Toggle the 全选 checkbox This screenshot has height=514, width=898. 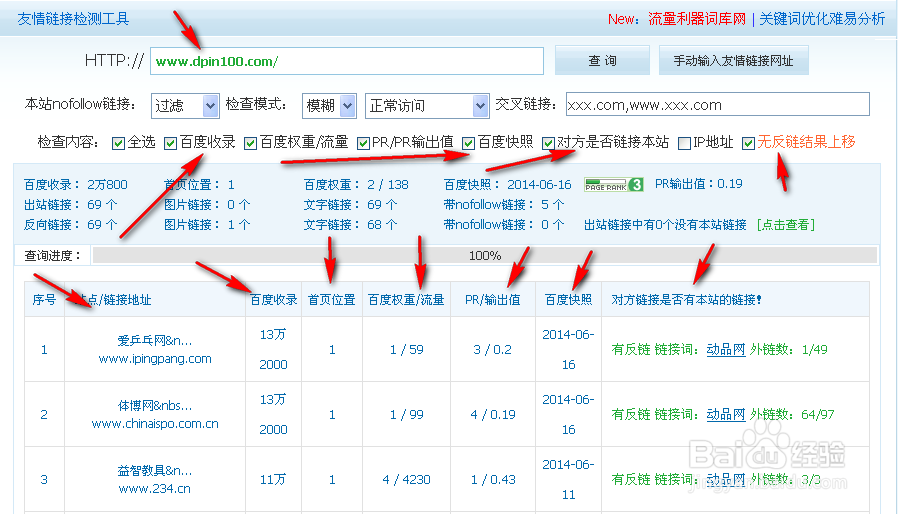click(x=119, y=143)
